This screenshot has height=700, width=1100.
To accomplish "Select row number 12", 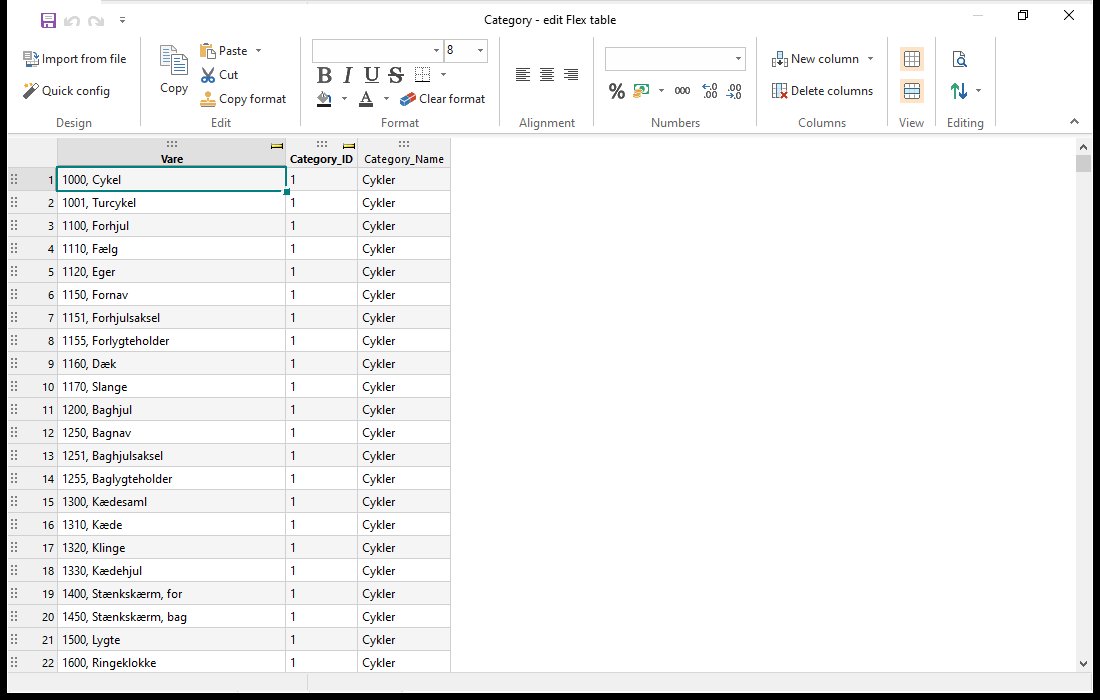I will point(48,433).
